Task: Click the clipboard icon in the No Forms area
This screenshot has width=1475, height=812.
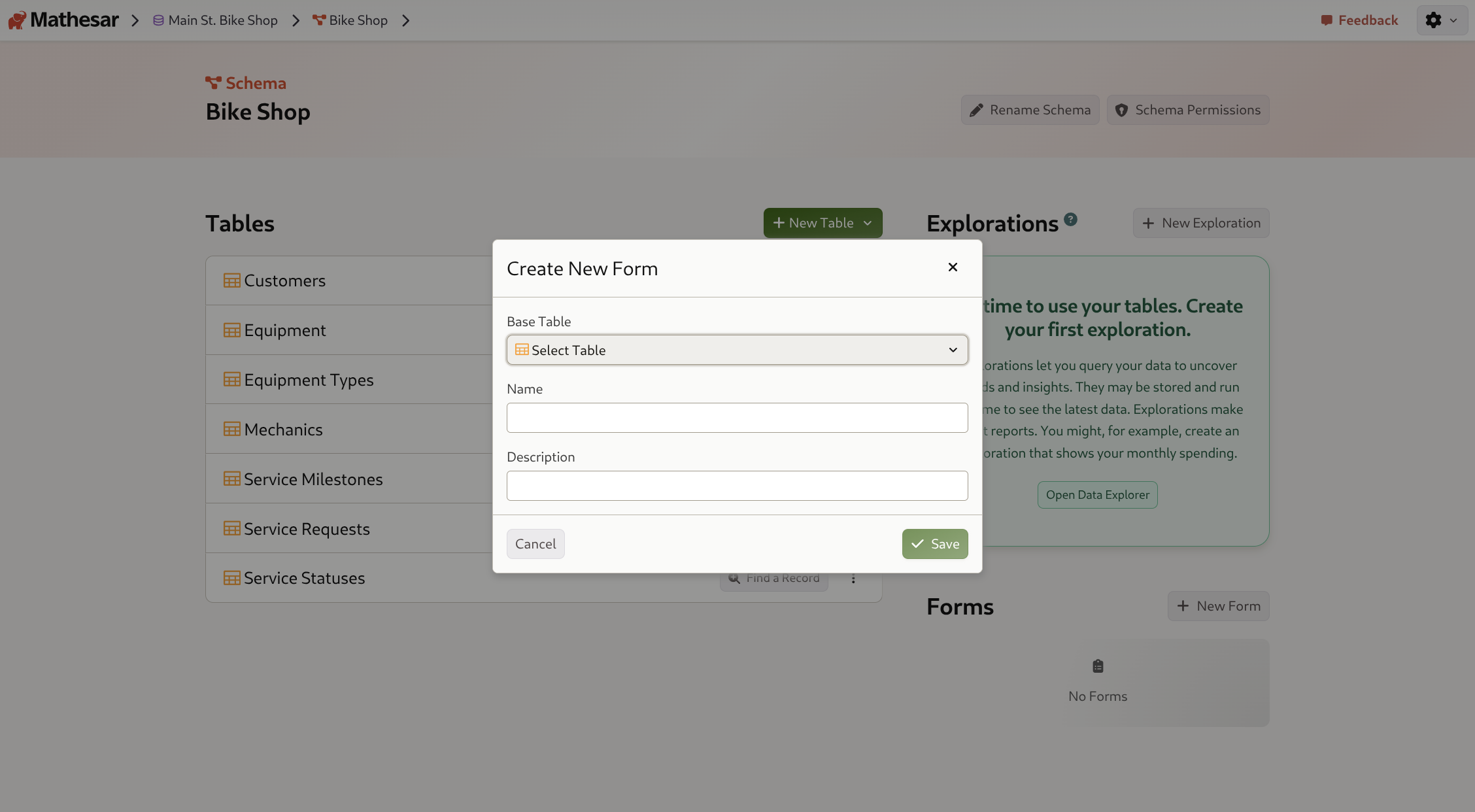Action: point(1097,666)
